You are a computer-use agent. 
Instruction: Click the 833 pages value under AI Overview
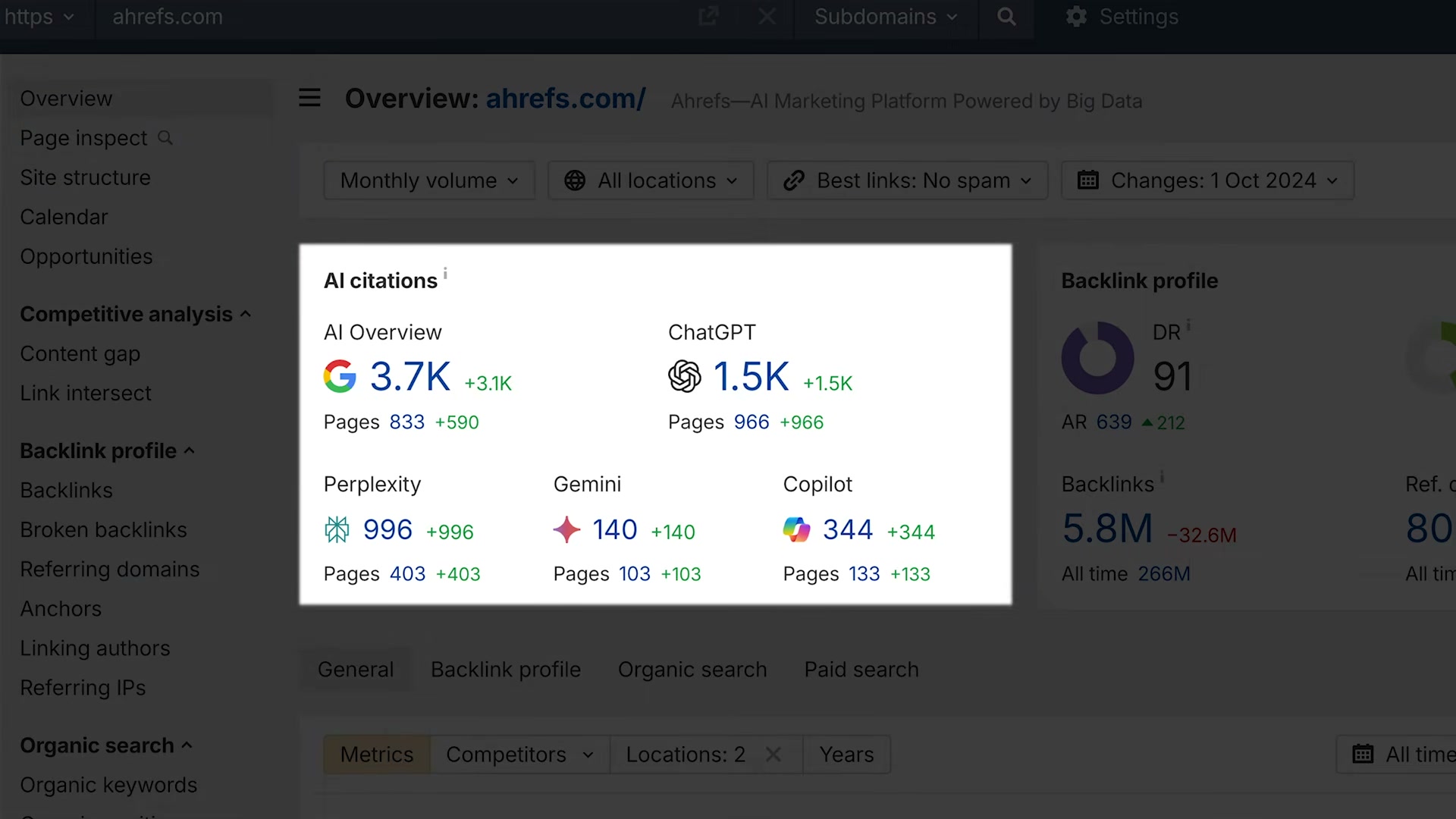[406, 422]
